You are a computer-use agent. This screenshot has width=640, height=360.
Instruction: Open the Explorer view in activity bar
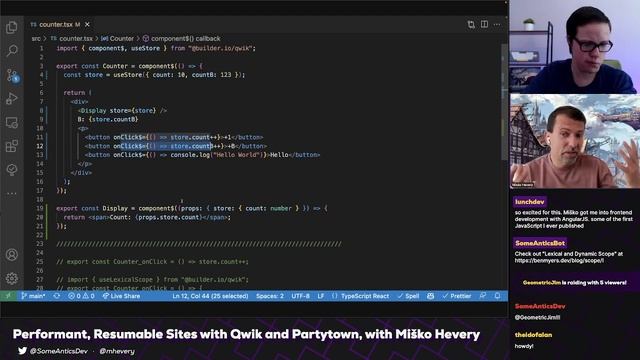pyautogui.click(x=12, y=27)
